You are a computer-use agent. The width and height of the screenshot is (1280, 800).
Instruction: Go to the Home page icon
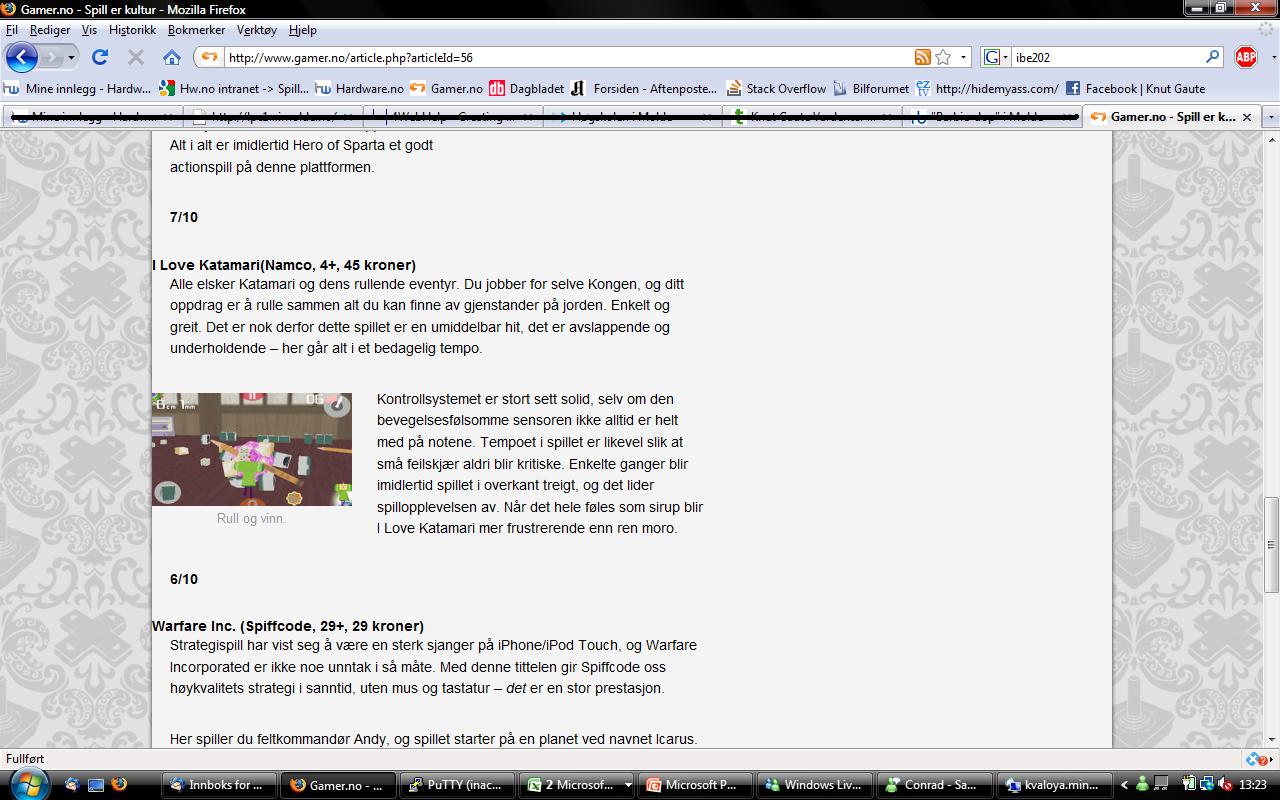[172, 57]
